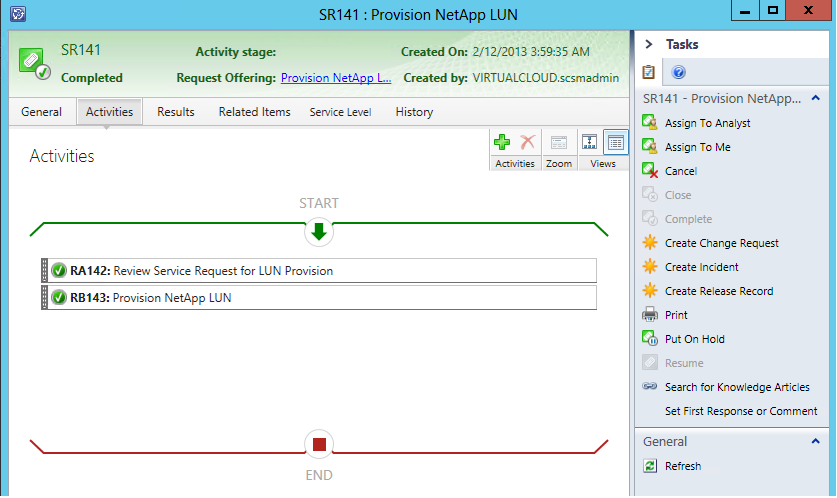Click the Create Release Record star icon
The height and width of the screenshot is (498, 837).
(x=650, y=291)
